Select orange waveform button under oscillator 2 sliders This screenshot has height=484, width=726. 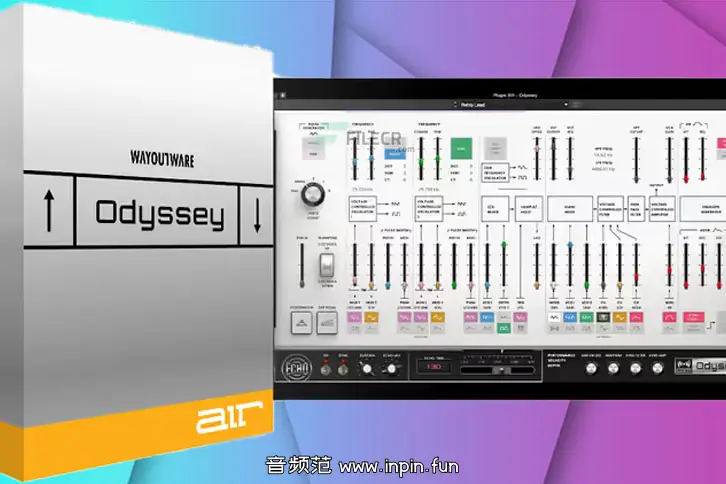click(x=438, y=318)
